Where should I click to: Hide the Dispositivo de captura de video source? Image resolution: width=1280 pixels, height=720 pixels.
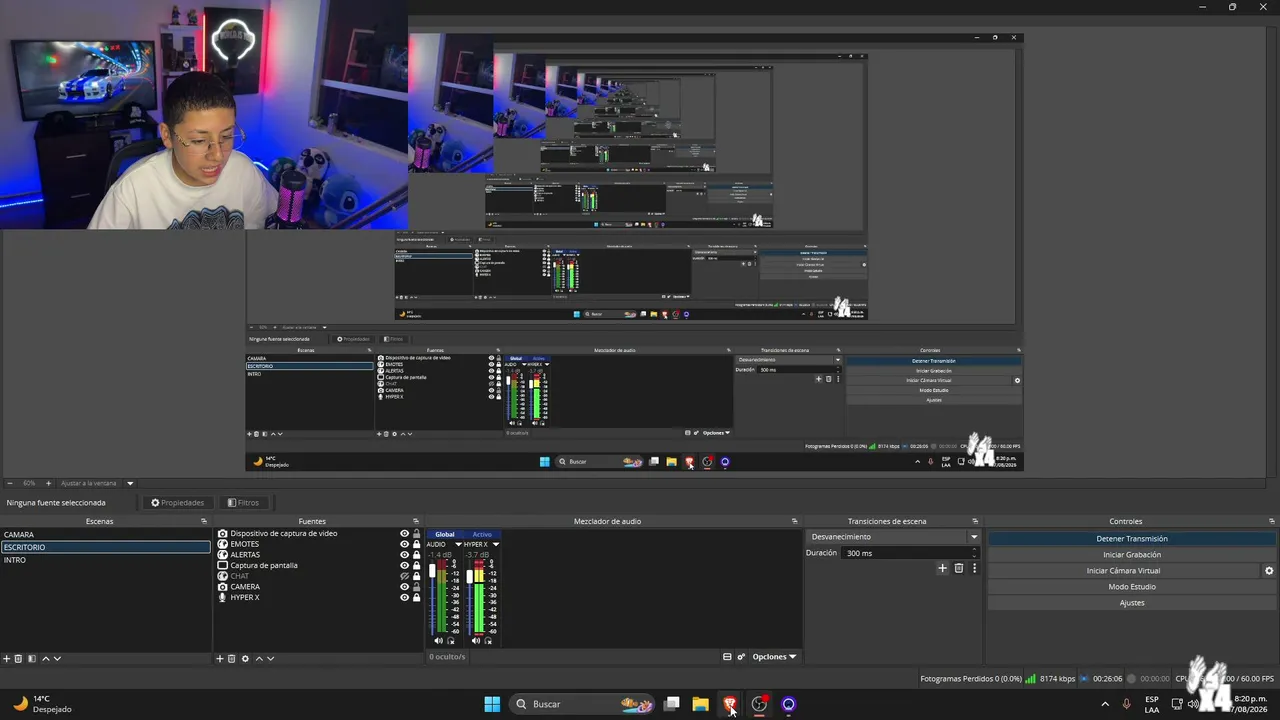coord(405,534)
